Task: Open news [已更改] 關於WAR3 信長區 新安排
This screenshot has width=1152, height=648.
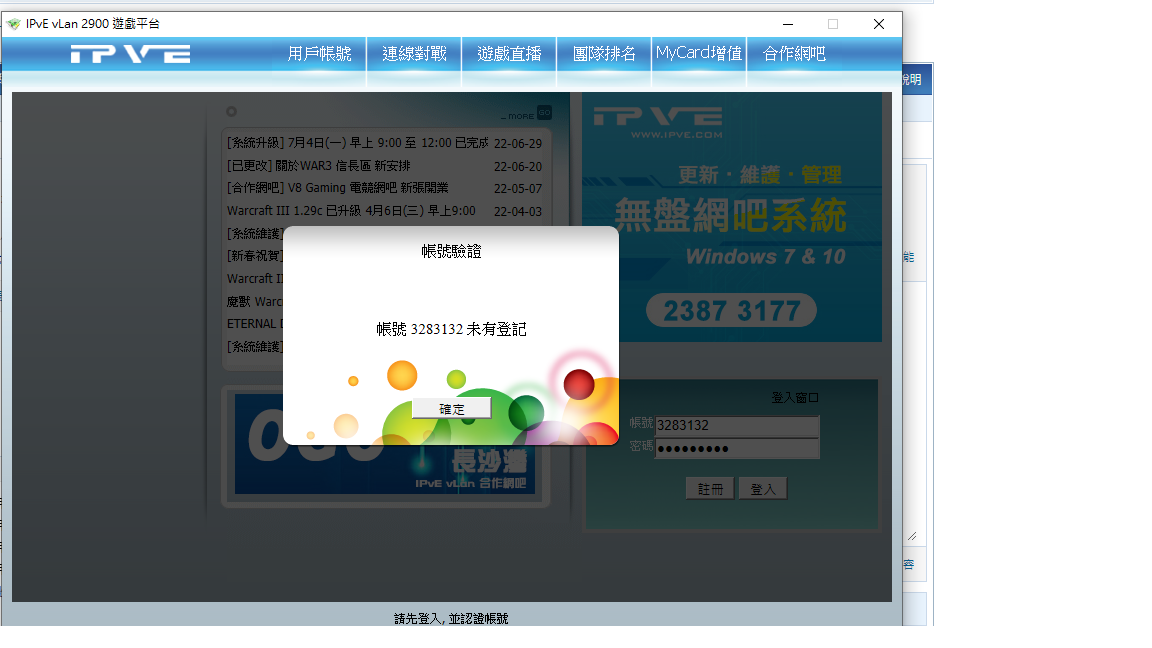Action: [319, 166]
